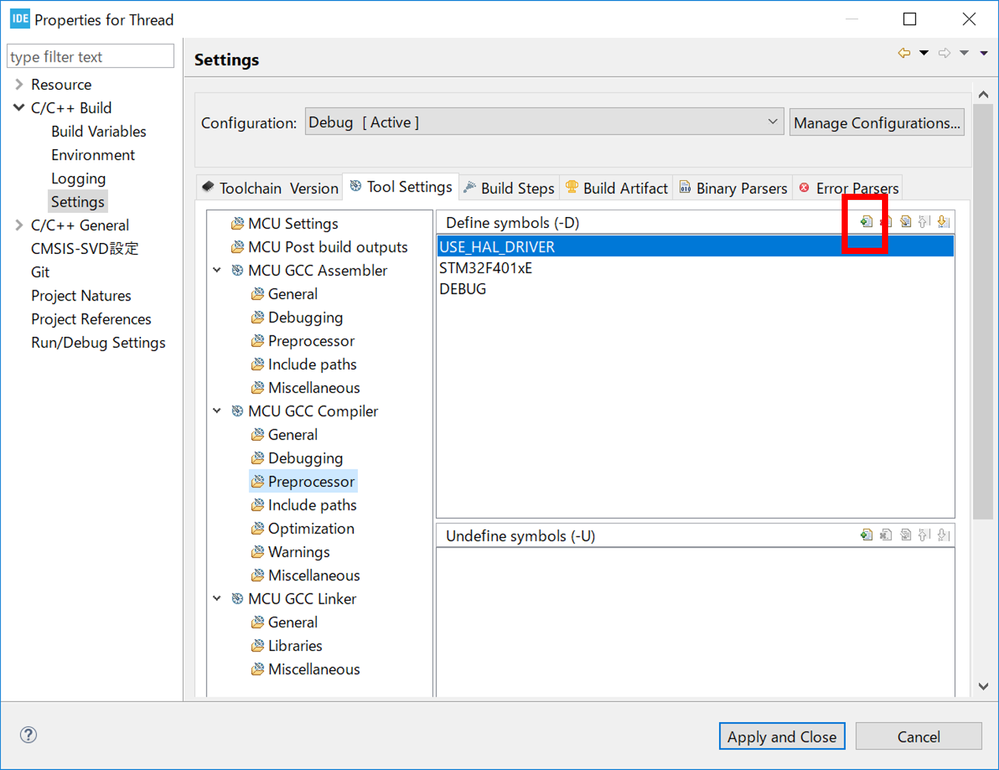Image resolution: width=999 pixels, height=770 pixels.
Task: Collapse the C/C++ Build tree node
Action: tap(18, 108)
